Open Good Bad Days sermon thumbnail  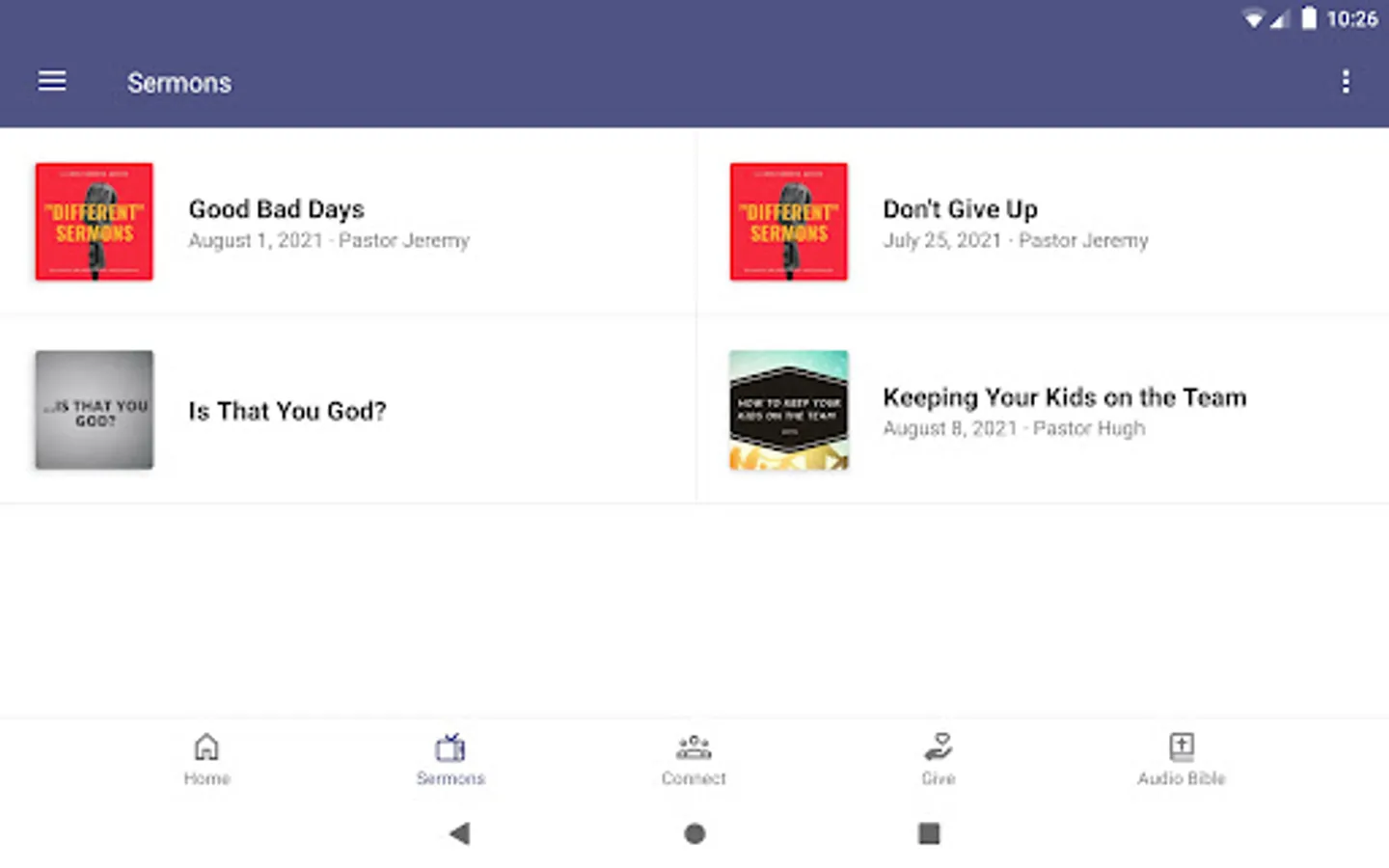pos(95,222)
